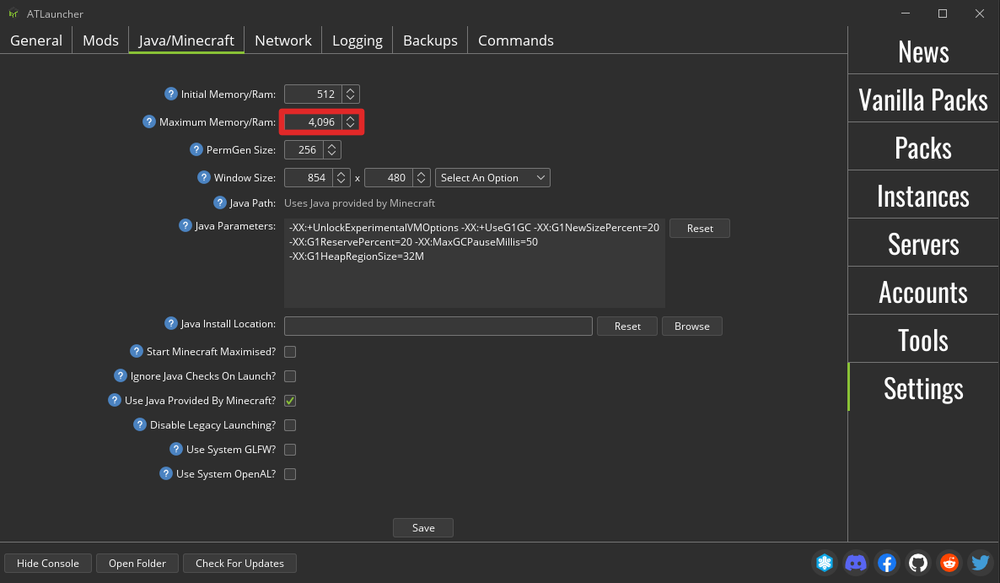The image size is (1000, 583).
Task: Tick the Disable Legacy Launching checkbox
Action: point(290,425)
